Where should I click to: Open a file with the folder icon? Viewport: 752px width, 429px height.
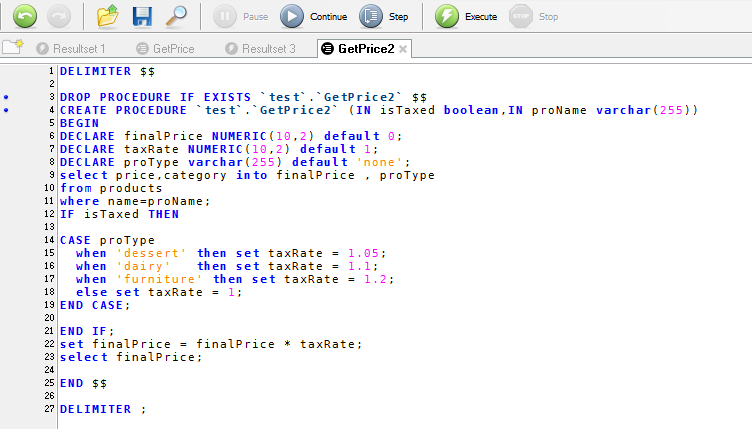tap(108, 16)
